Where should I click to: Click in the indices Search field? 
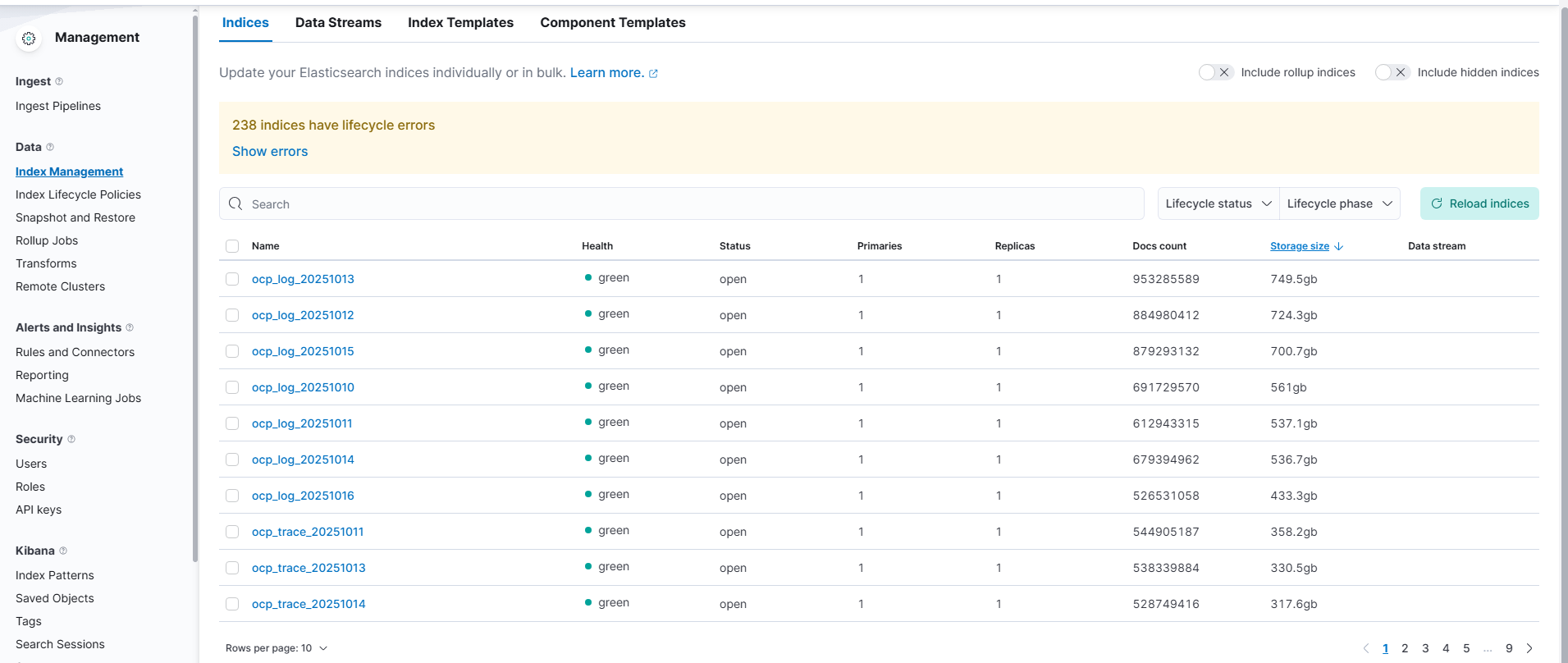tap(681, 203)
